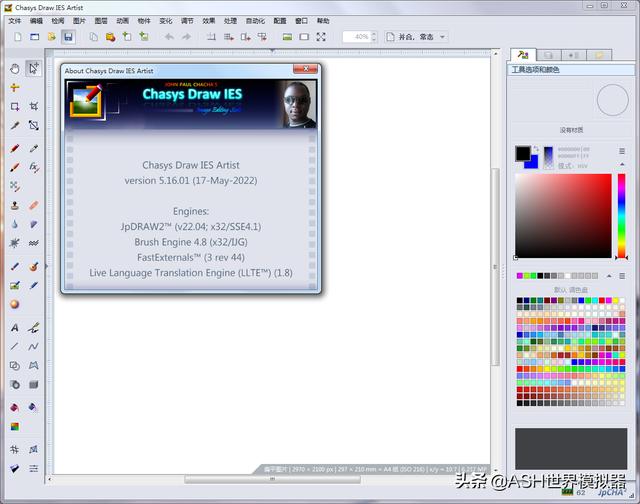Switch to the second right-panel tab

(x=549, y=55)
